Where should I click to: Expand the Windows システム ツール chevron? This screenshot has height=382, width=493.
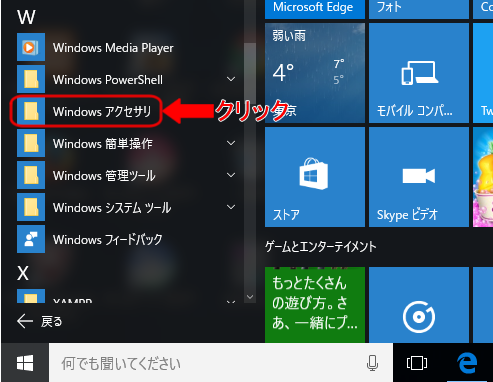tap(231, 207)
